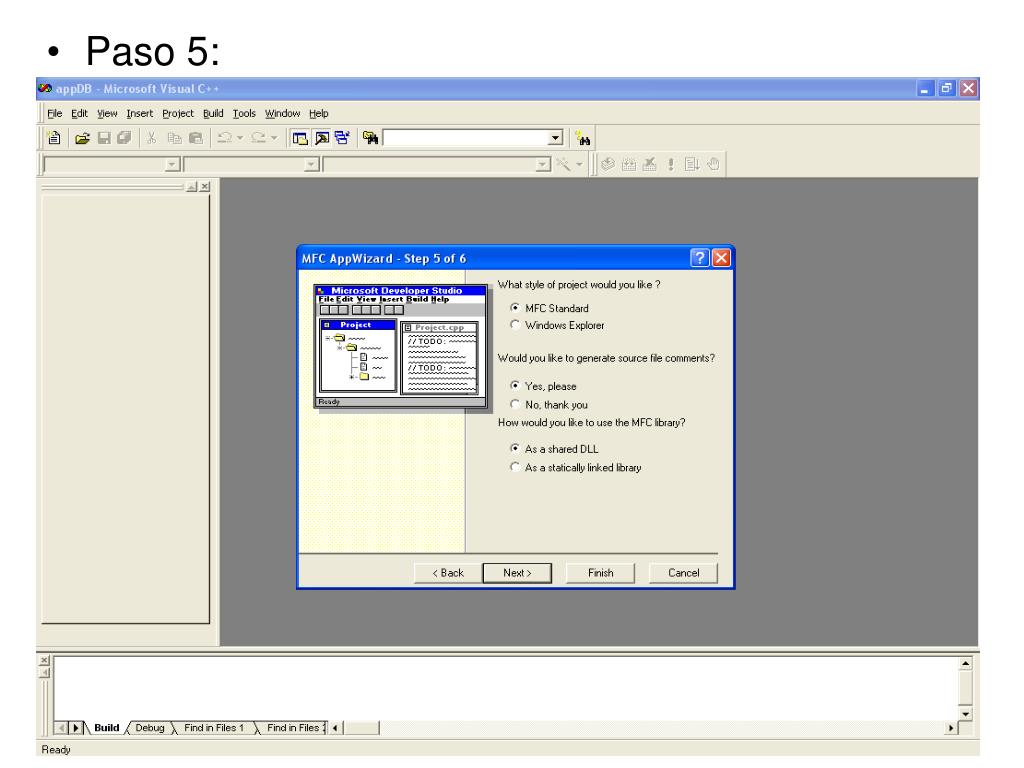
Task: Click the breakpoint hand icon
Action: coord(713,164)
